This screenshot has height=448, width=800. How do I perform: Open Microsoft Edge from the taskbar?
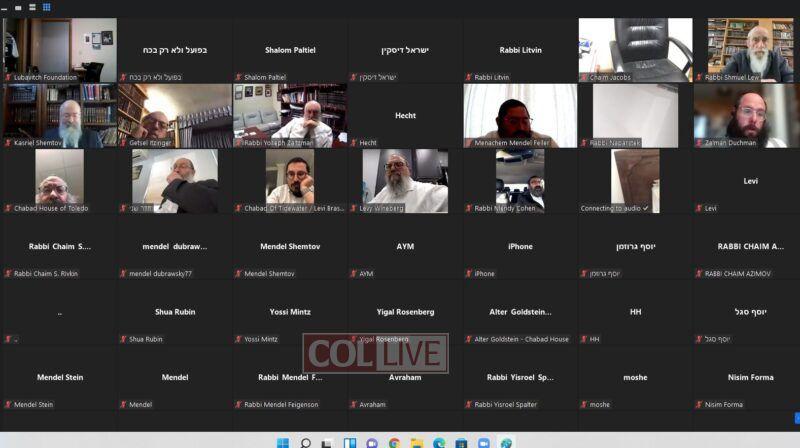438,442
